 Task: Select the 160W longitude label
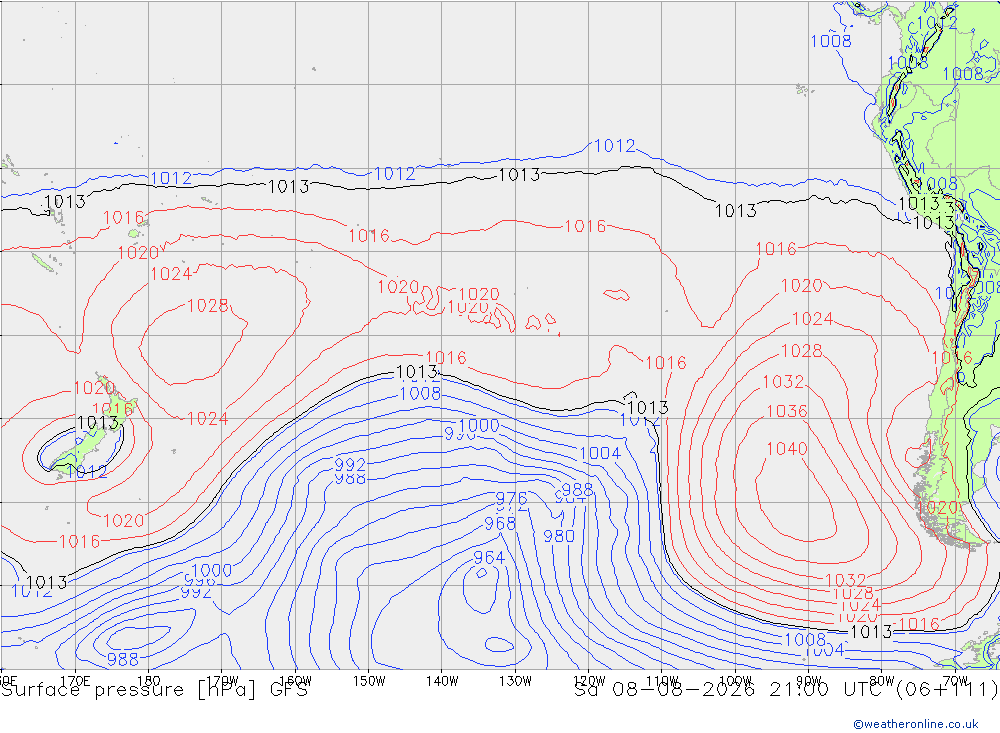click(295, 681)
